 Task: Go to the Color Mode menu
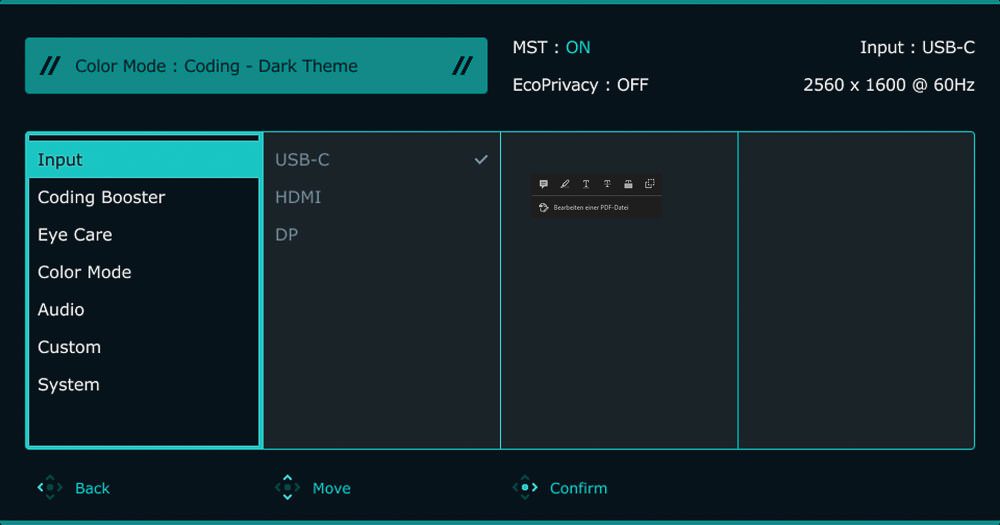pyautogui.click(x=84, y=272)
